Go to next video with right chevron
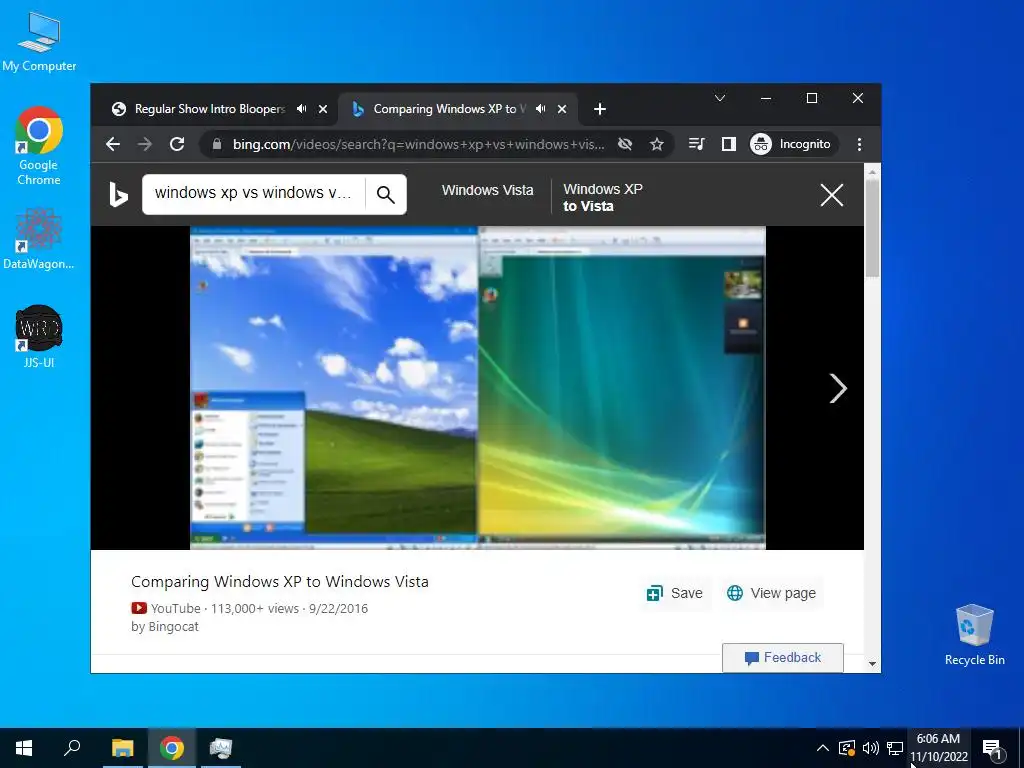1024x768 pixels. 838,389
